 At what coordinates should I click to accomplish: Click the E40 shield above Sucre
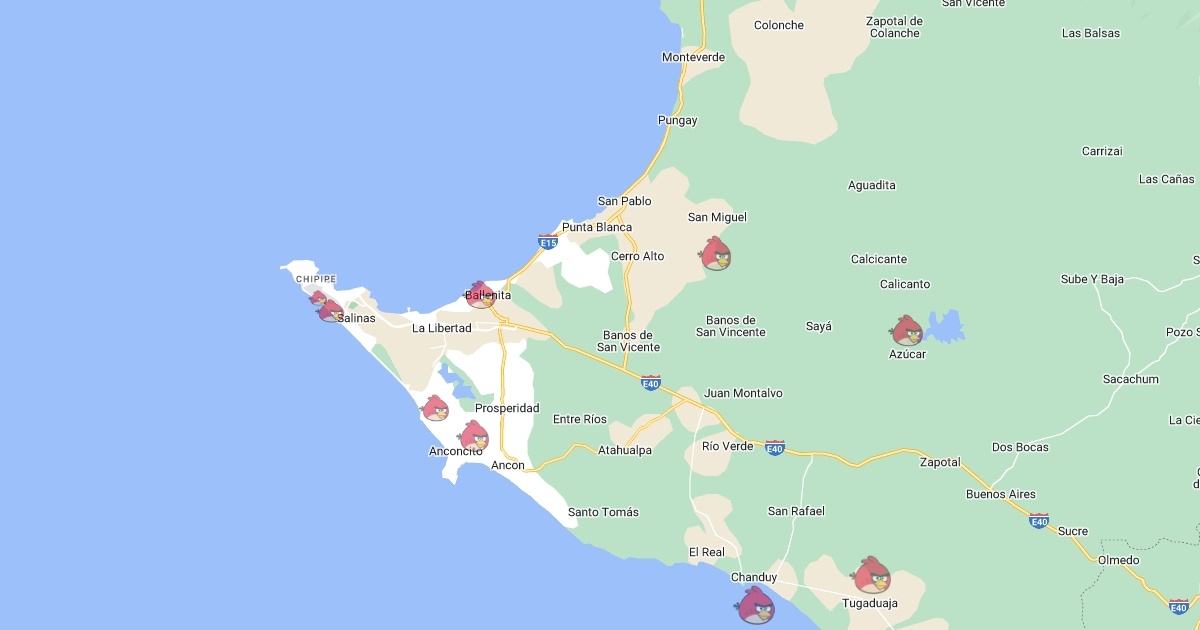click(1039, 521)
